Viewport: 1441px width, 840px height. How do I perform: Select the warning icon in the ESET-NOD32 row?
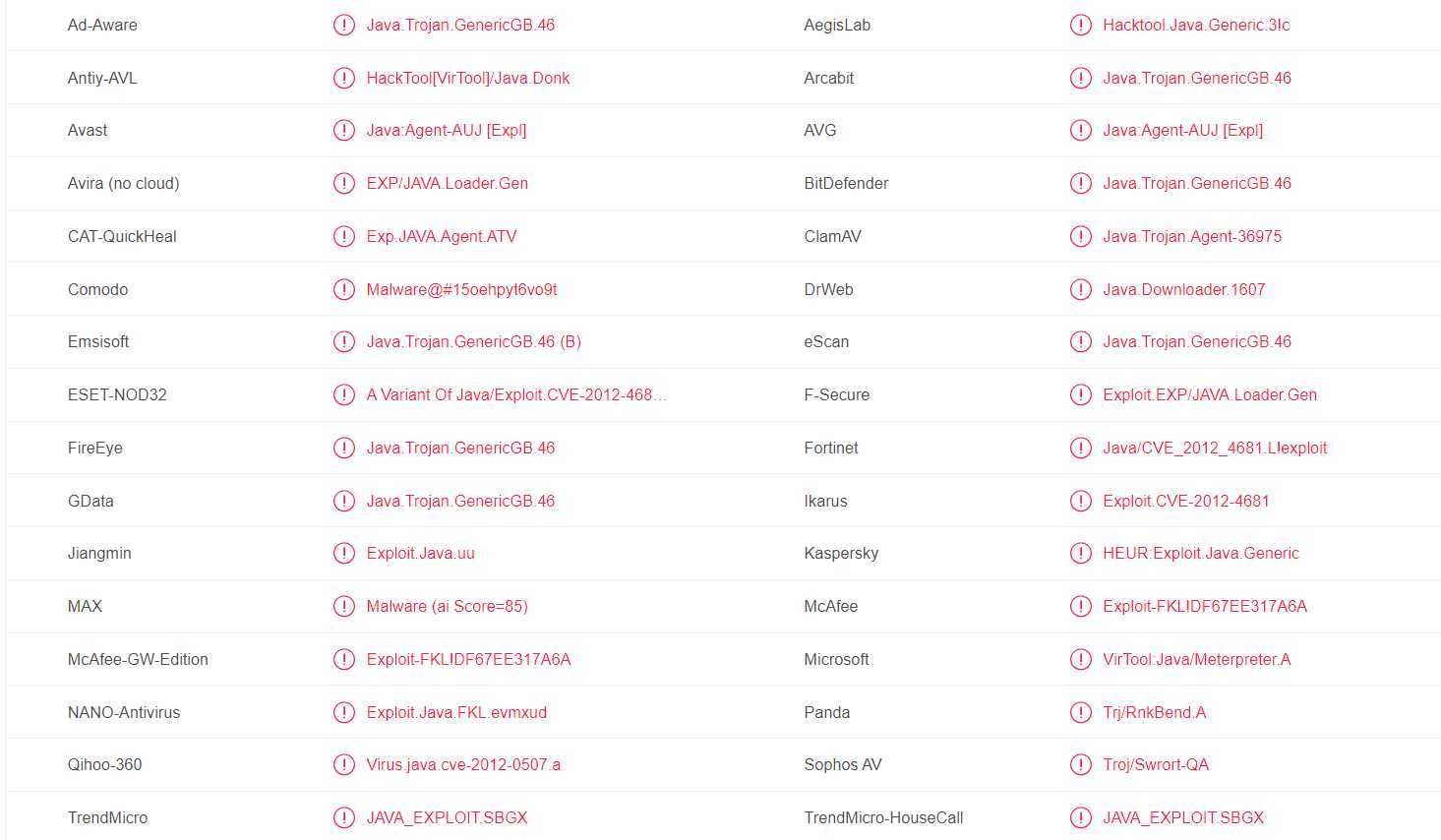343,394
